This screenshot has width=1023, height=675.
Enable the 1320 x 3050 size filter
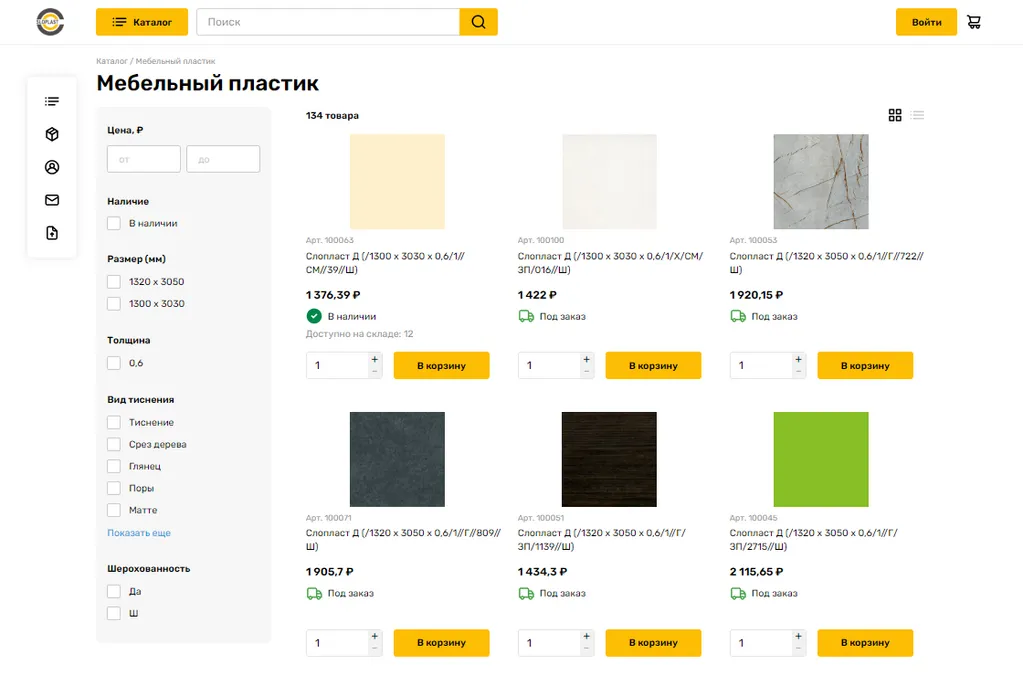tap(114, 282)
